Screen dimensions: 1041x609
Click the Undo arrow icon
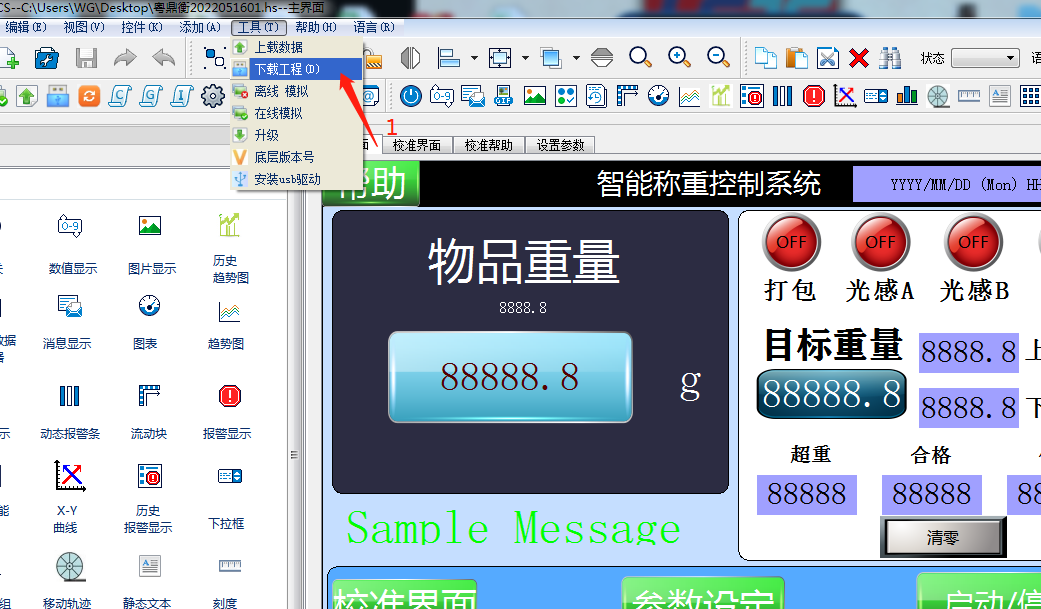pyautogui.click(x=163, y=58)
